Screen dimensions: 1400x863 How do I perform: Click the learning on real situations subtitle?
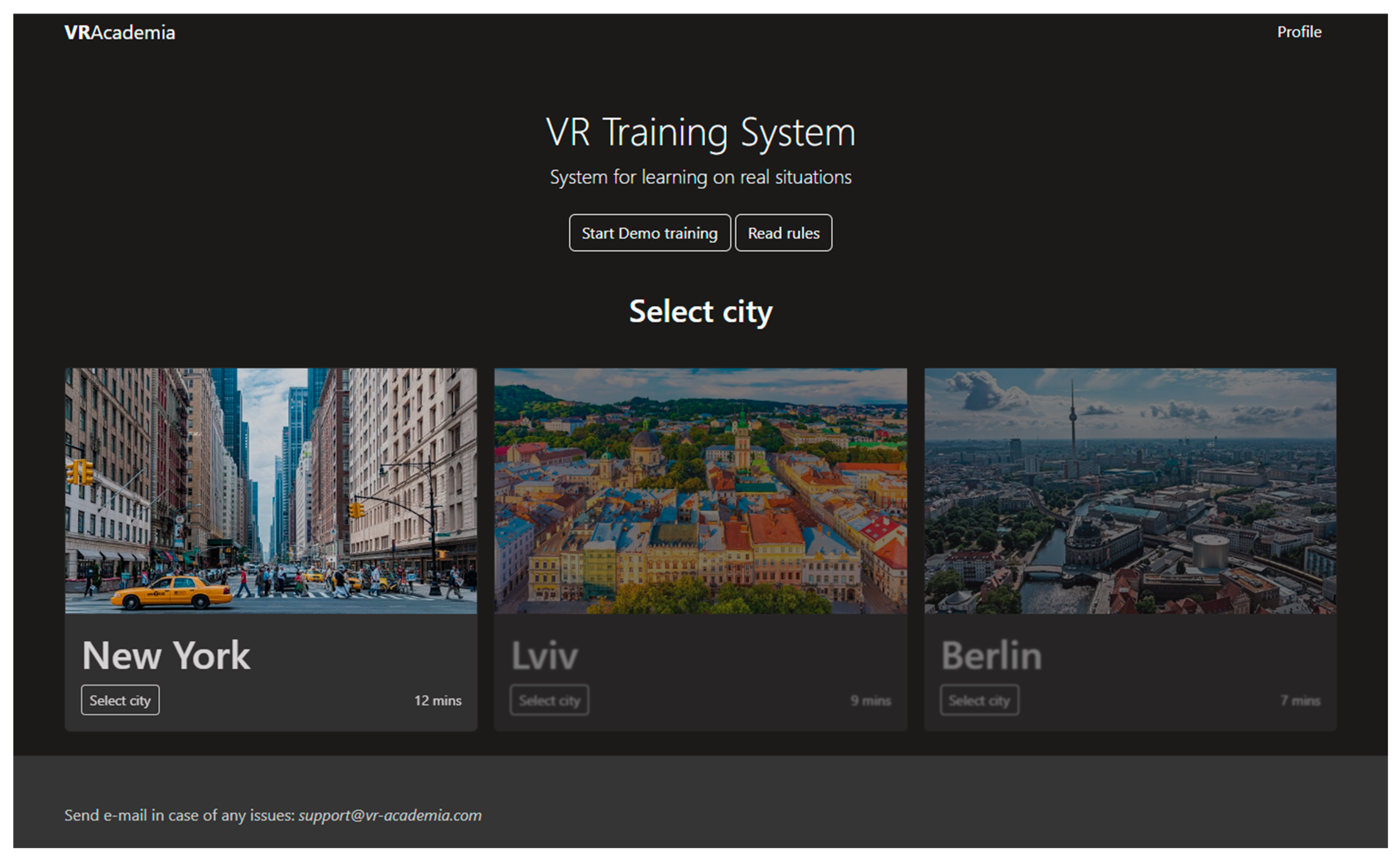700,177
